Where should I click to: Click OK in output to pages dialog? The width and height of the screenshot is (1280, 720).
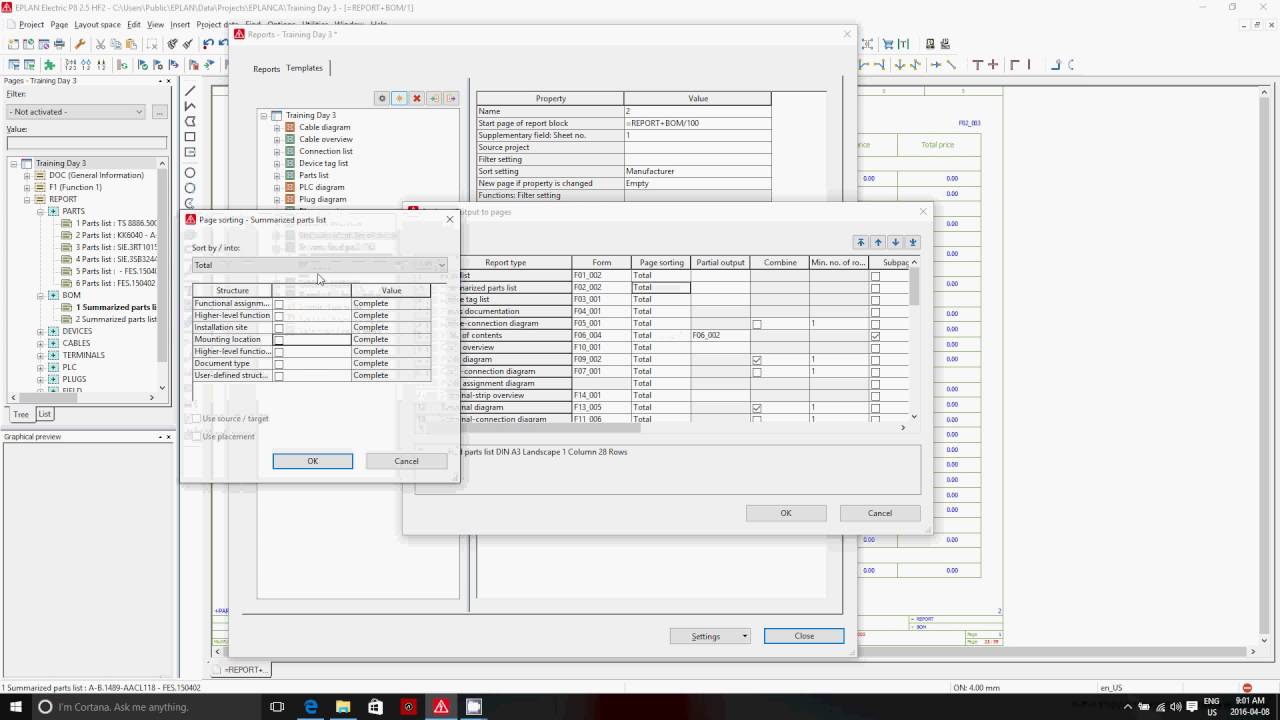click(786, 513)
